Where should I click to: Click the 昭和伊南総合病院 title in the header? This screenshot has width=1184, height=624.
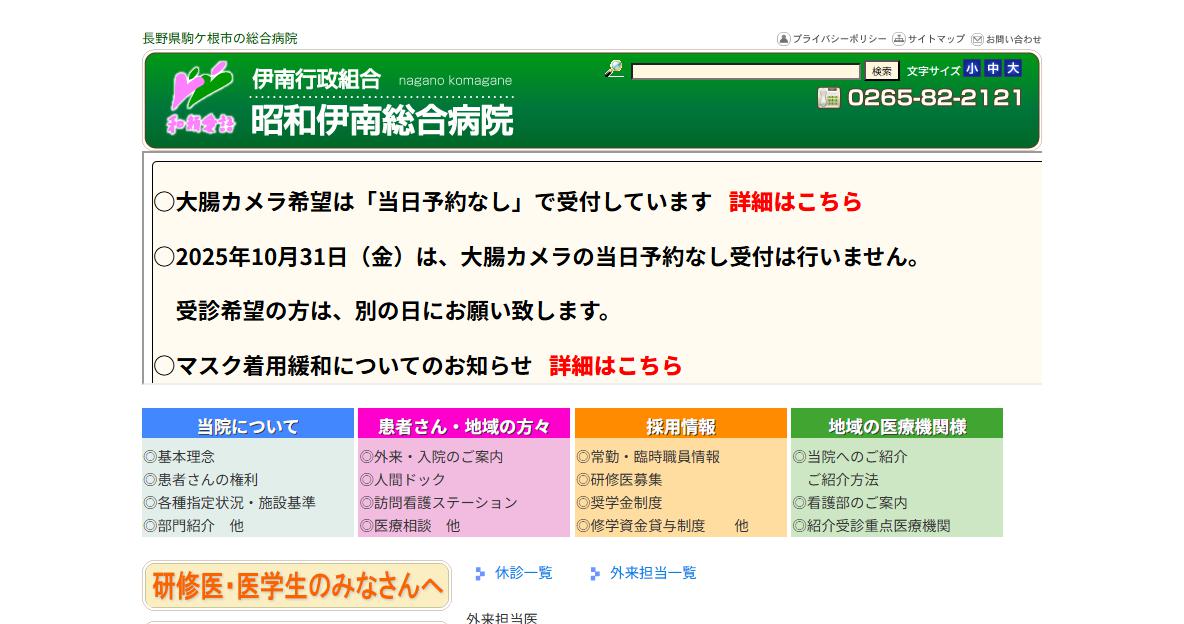[x=382, y=121]
